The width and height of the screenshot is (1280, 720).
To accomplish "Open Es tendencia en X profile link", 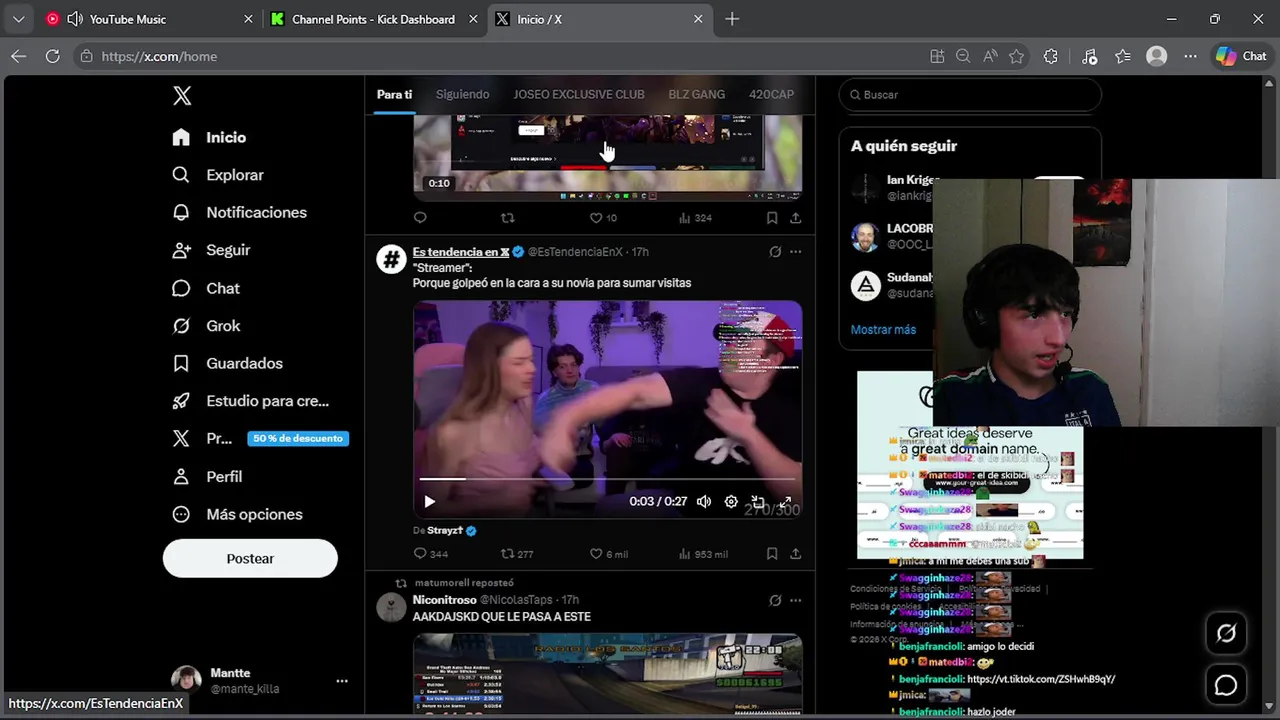I will point(461,252).
